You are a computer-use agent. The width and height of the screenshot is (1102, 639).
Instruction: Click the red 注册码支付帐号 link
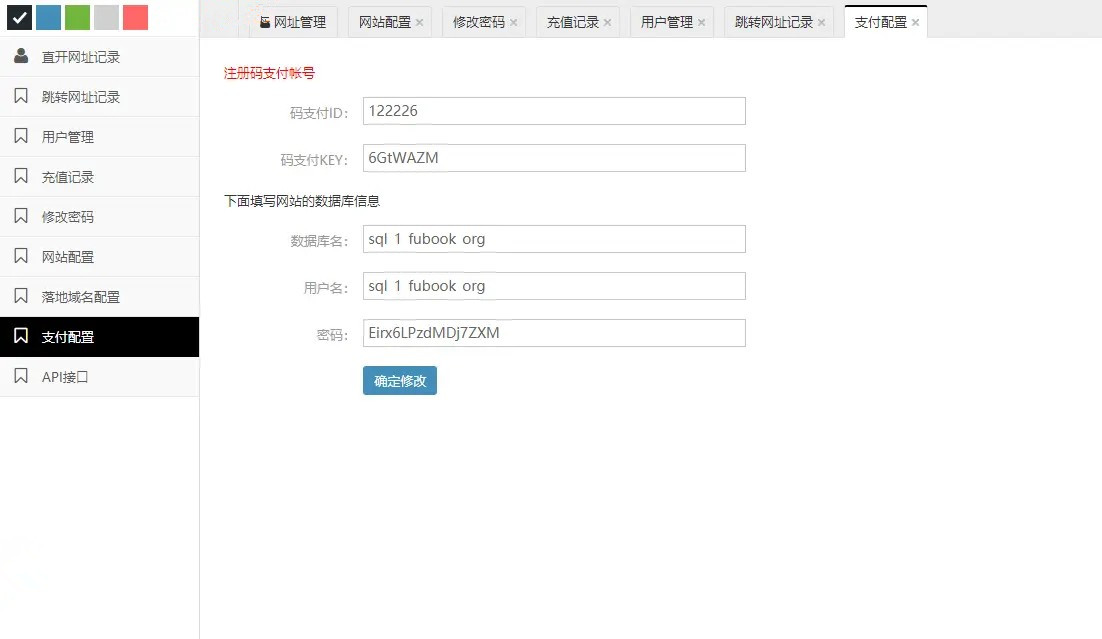click(269, 73)
